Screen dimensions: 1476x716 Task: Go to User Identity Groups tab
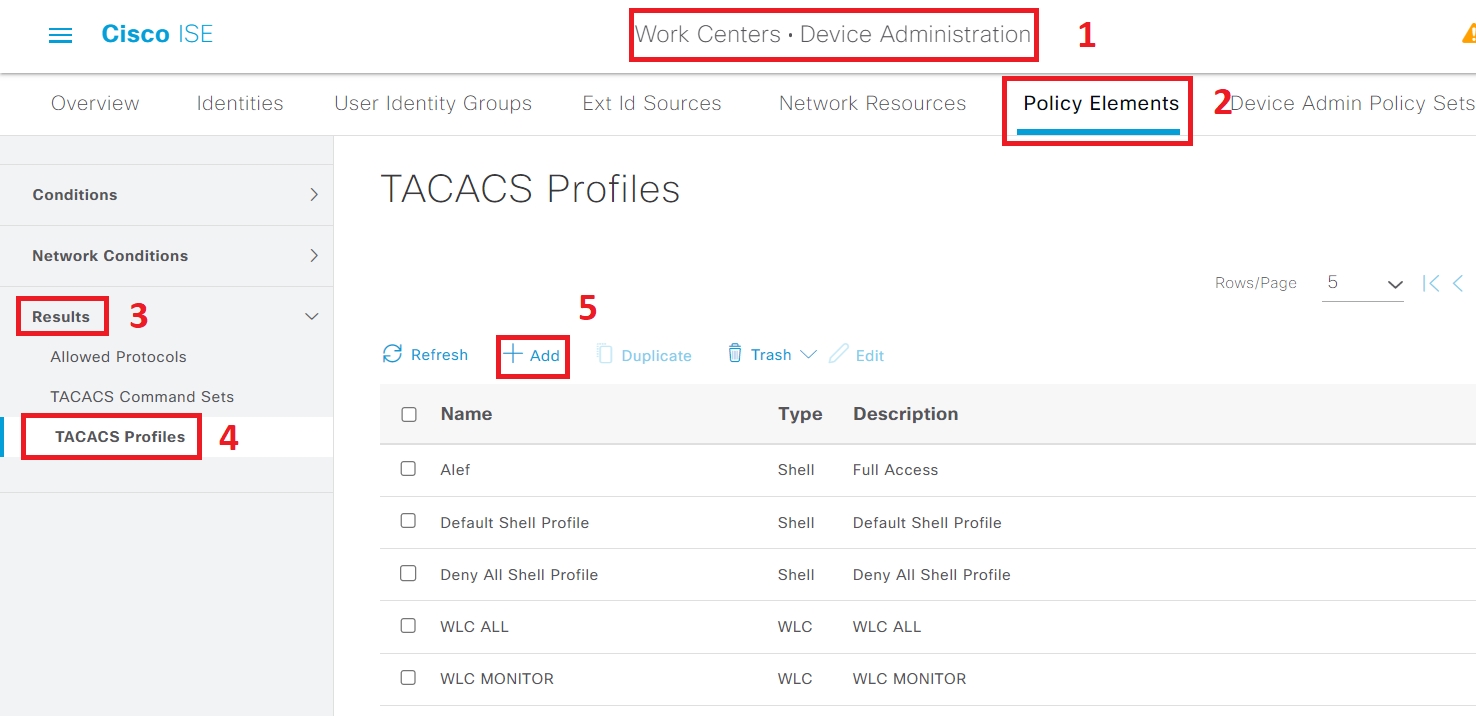point(433,103)
